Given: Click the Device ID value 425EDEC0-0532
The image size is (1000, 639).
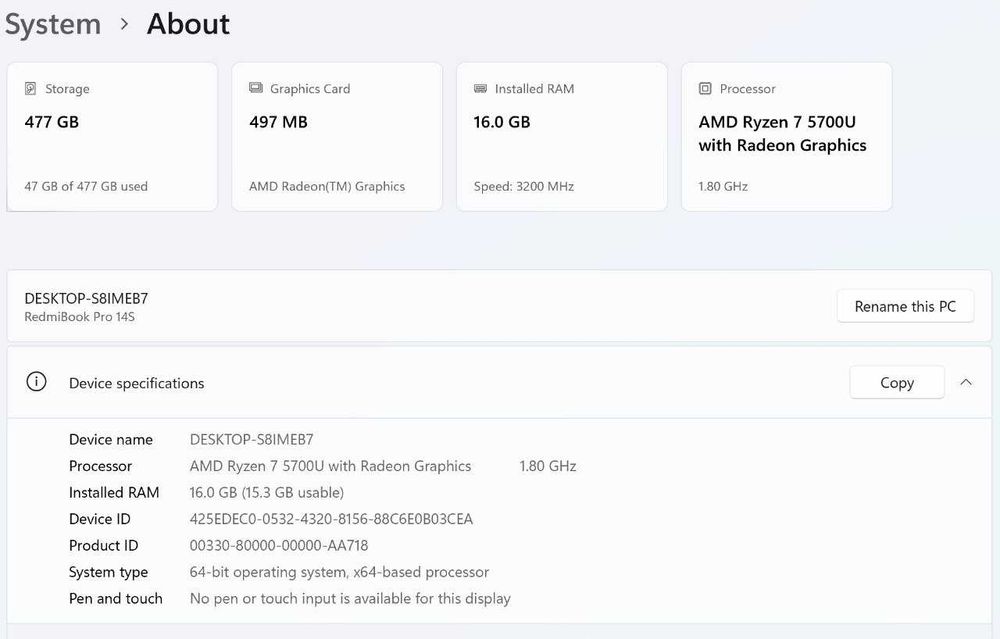Looking at the screenshot, I should pos(331,519).
